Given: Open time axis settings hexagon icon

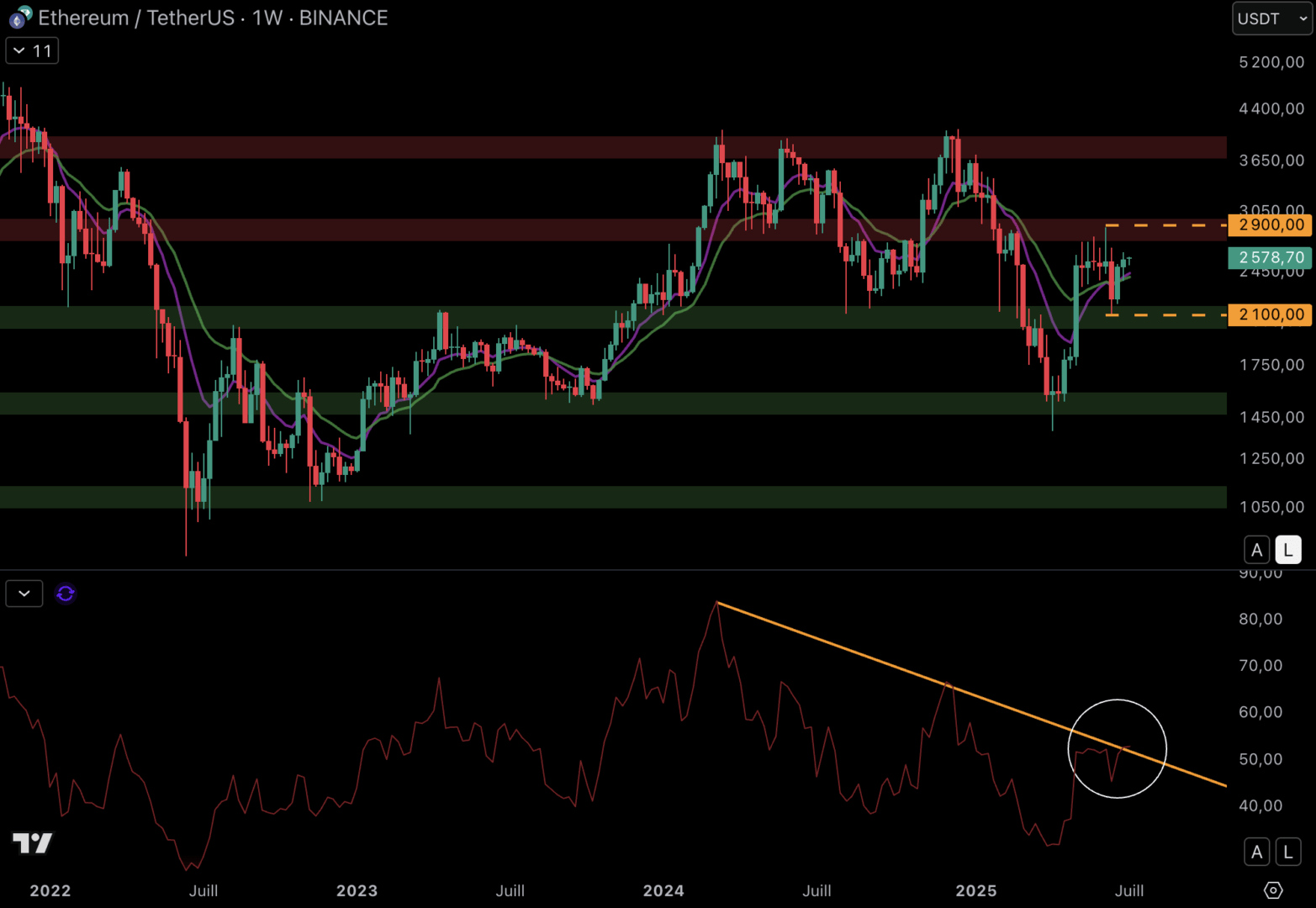Looking at the screenshot, I should tap(1273, 890).
